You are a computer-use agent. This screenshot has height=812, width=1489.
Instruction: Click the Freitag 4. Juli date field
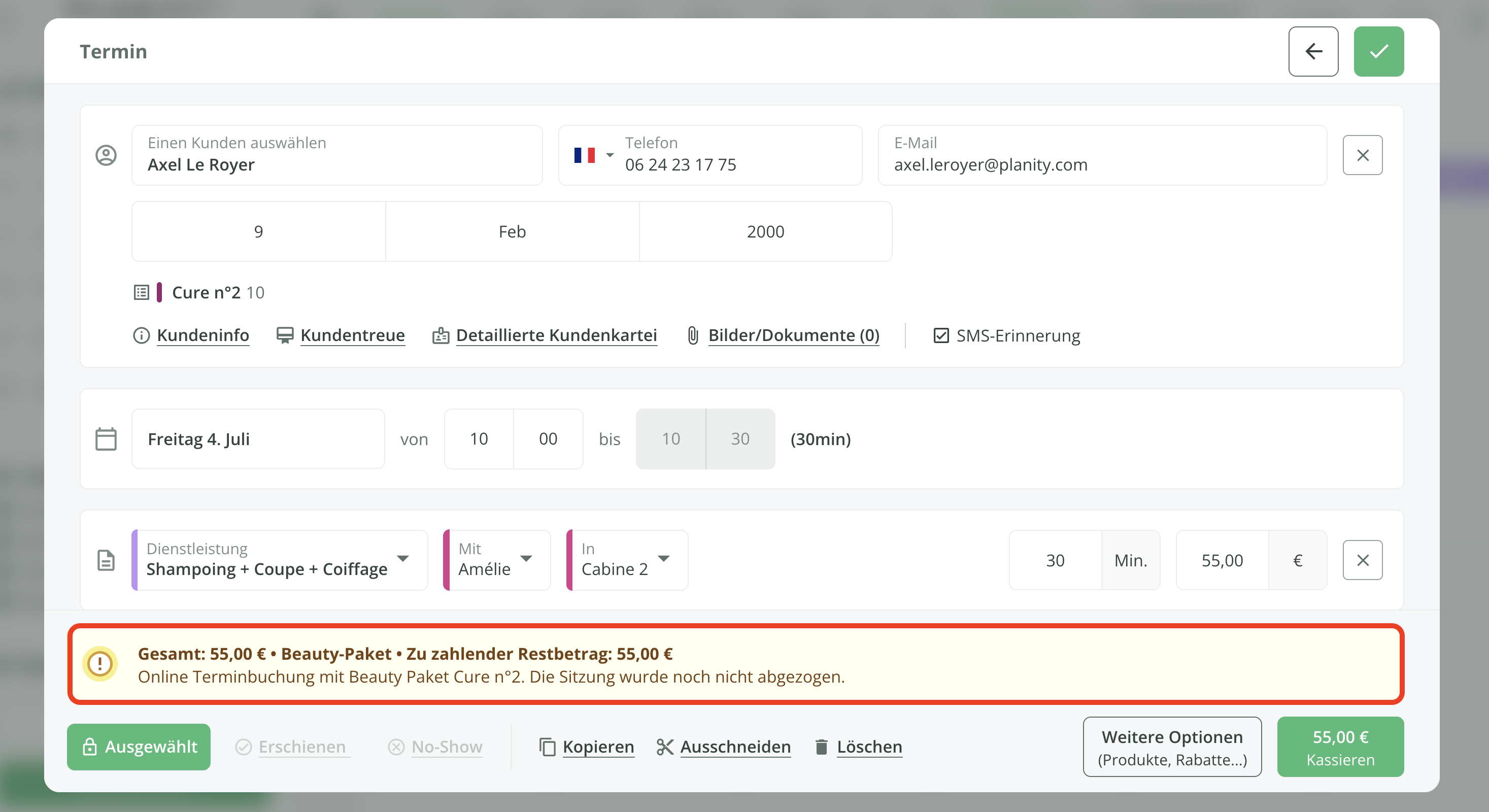point(258,439)
